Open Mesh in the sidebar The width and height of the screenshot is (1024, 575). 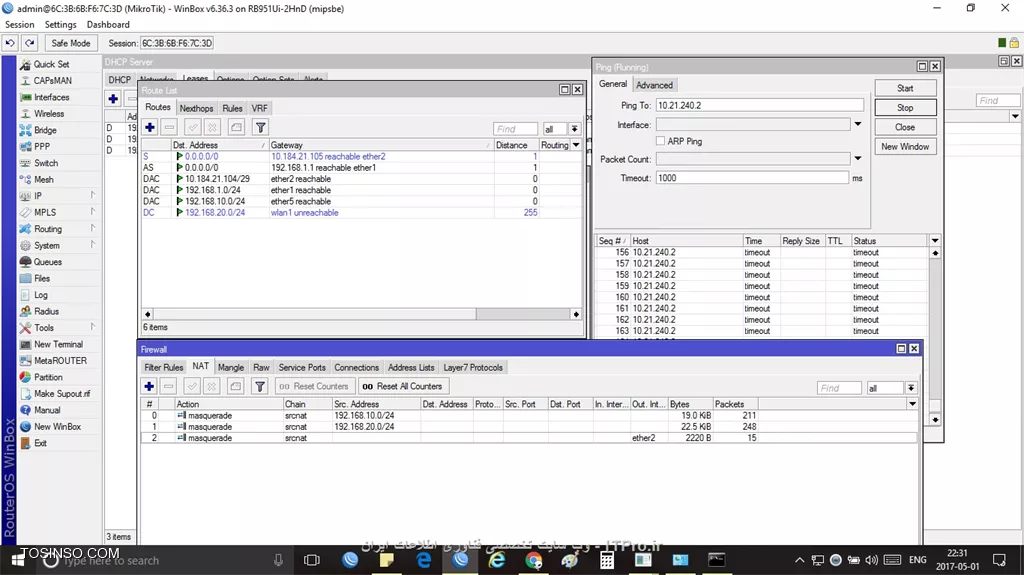coord(44,179)
